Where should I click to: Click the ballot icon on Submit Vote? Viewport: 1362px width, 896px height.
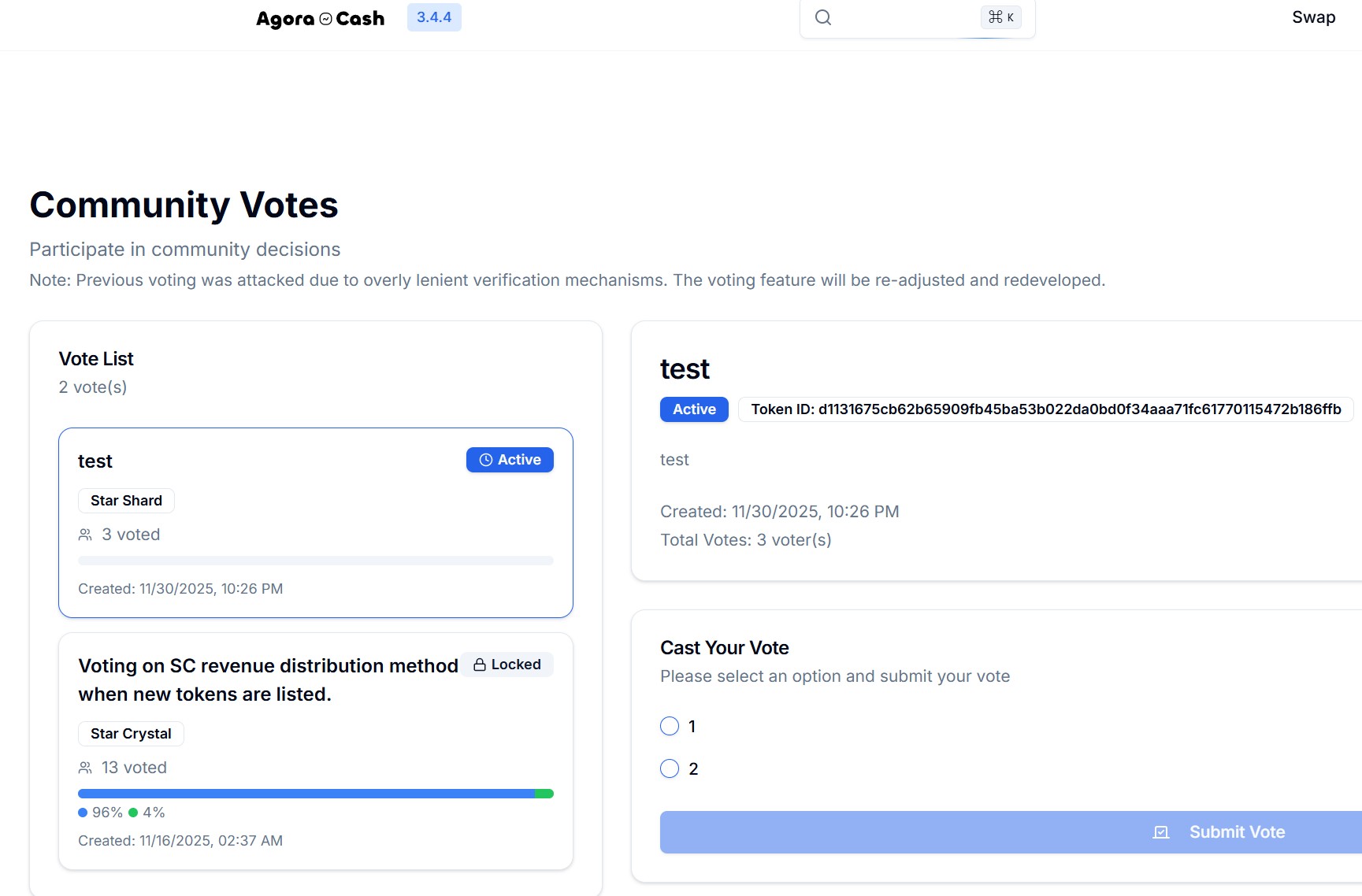(1161, 832)
